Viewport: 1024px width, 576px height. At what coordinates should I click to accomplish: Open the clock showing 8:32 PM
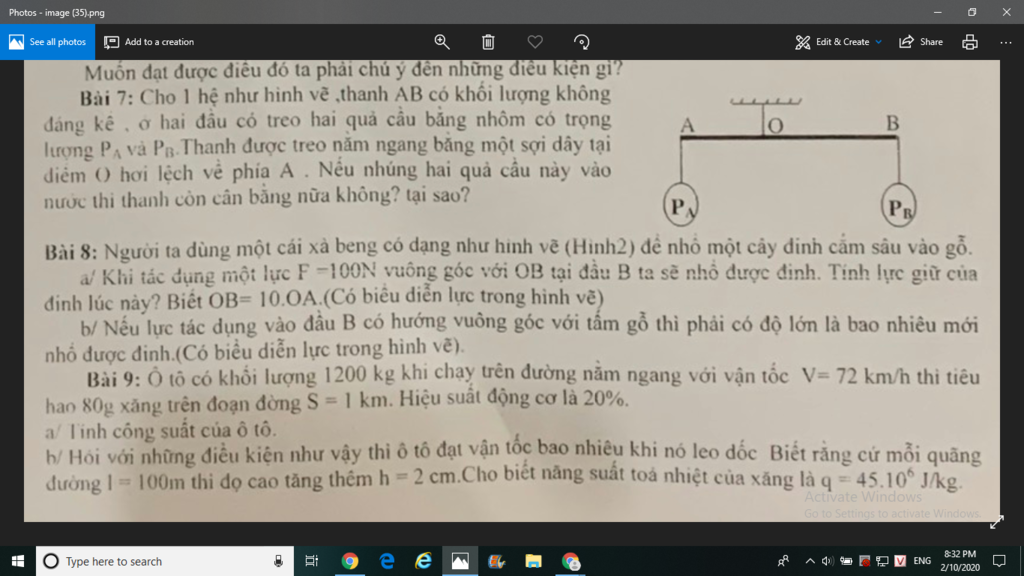coord(959,561)
